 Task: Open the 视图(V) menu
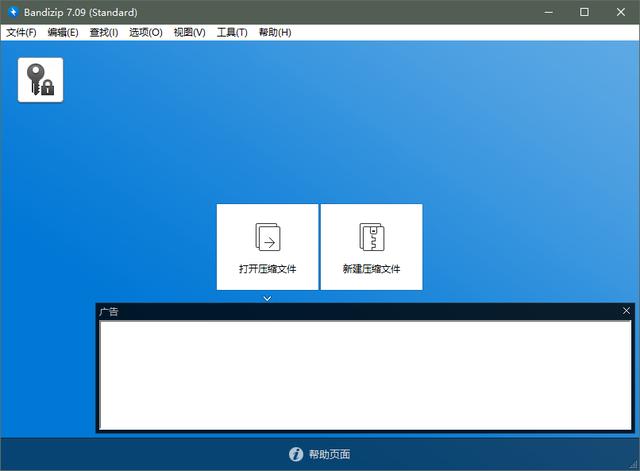pos(189,33)
